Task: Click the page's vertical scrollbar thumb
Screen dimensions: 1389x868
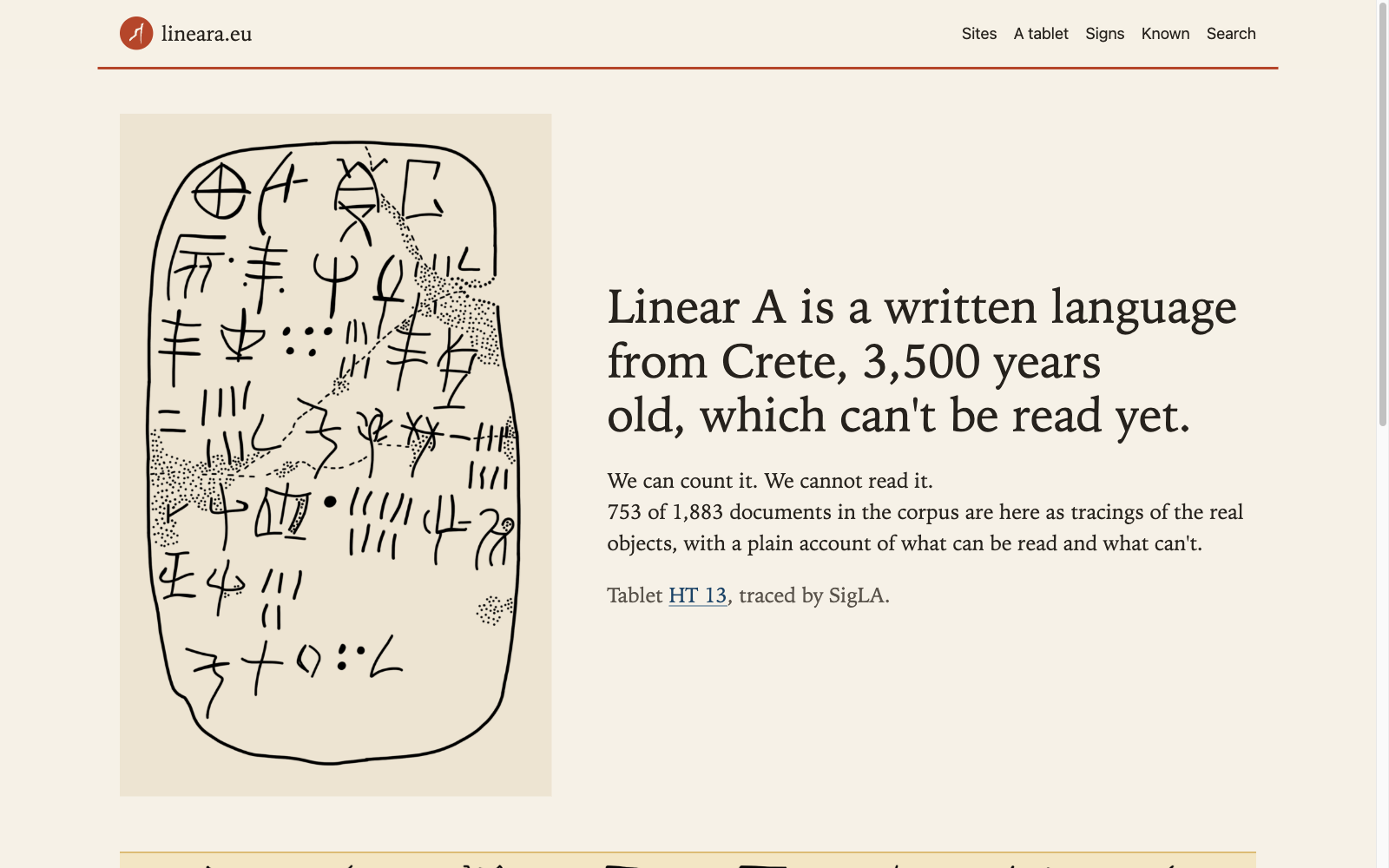Action: coord(1383,215)
